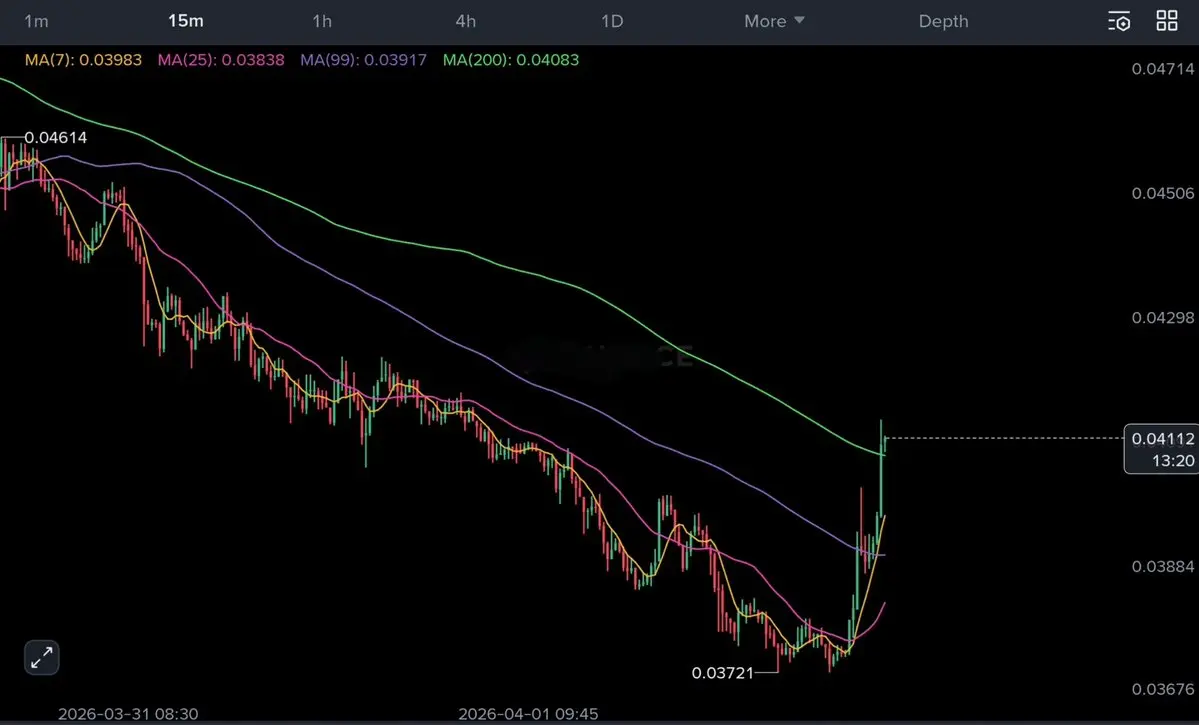This screenshot has width=1199, height=725.
Task: Open chart indicator settings icon
Action: click(1119, 21)
